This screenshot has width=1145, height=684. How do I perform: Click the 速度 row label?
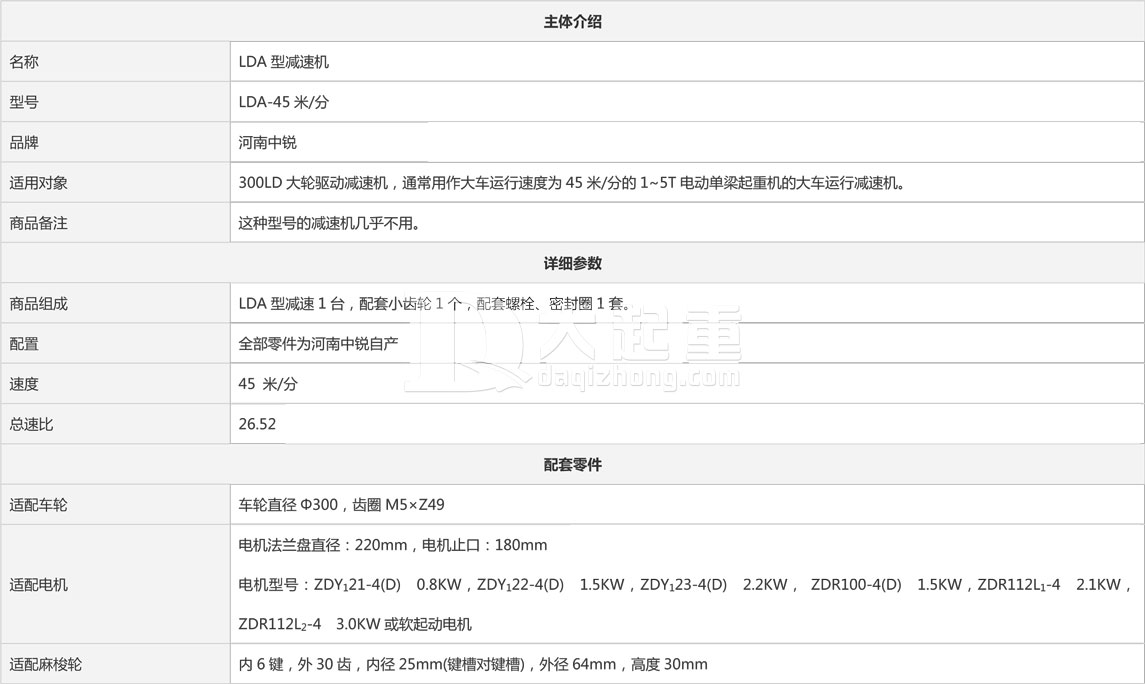coord(24,384)
